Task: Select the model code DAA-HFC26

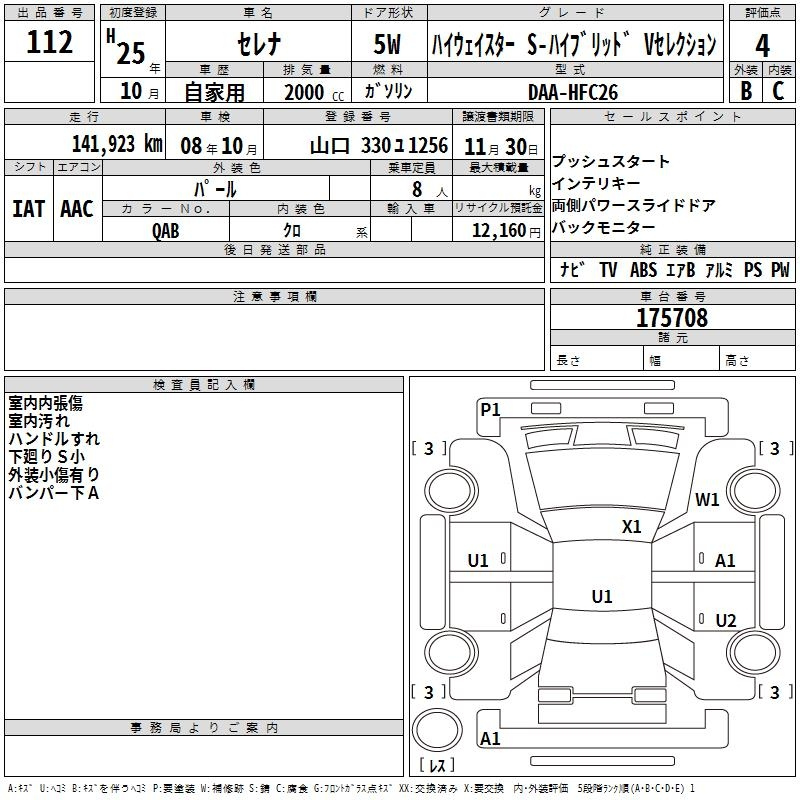Action: pyautogui.click(x=573, y=91)
